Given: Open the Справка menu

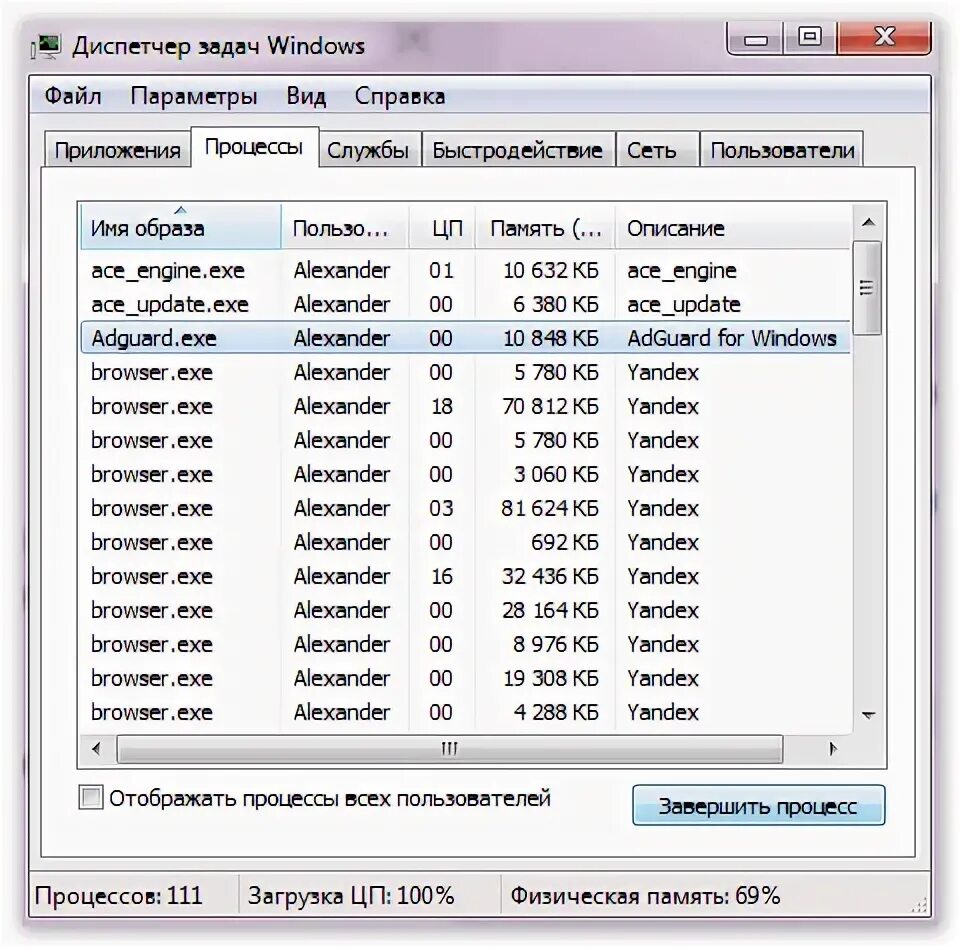Looking at the screenshot, I should click(x=399, y=96).
